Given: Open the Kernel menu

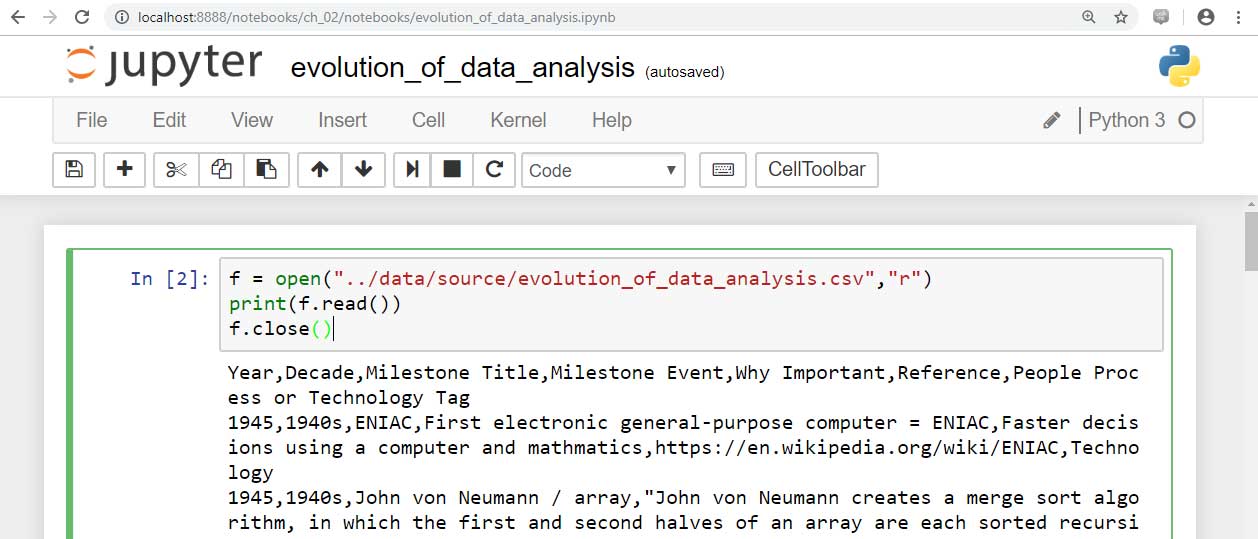Looking at the screenshot, I should tap(518, 120).
